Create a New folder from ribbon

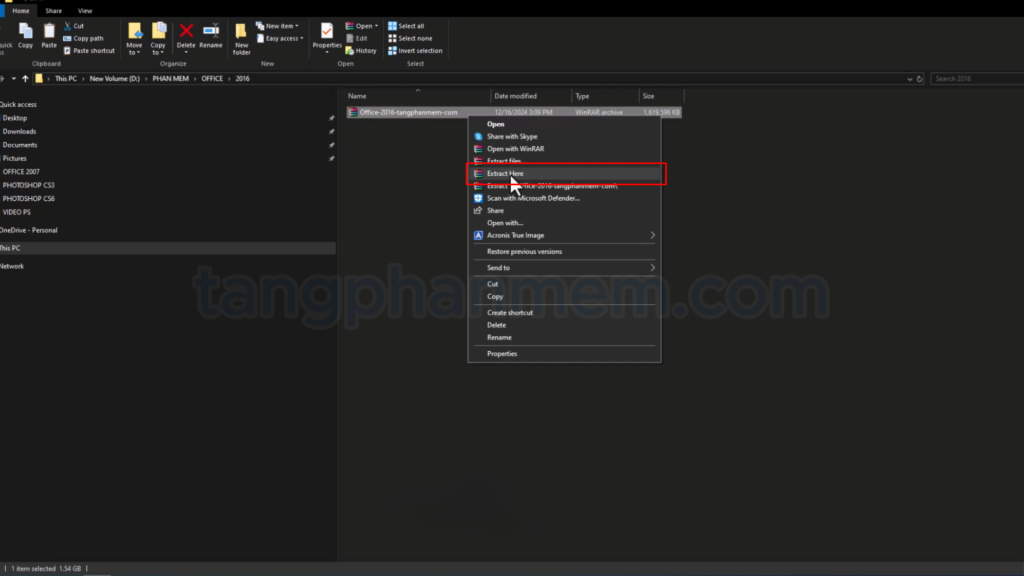[242, 39]
